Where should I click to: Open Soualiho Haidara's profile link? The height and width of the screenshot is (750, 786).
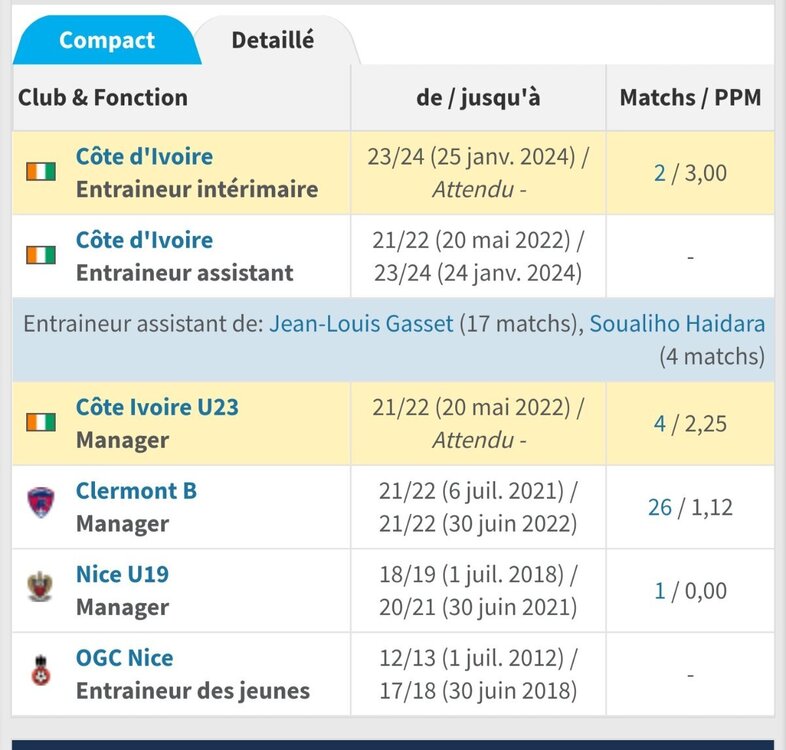pos(677,324)
